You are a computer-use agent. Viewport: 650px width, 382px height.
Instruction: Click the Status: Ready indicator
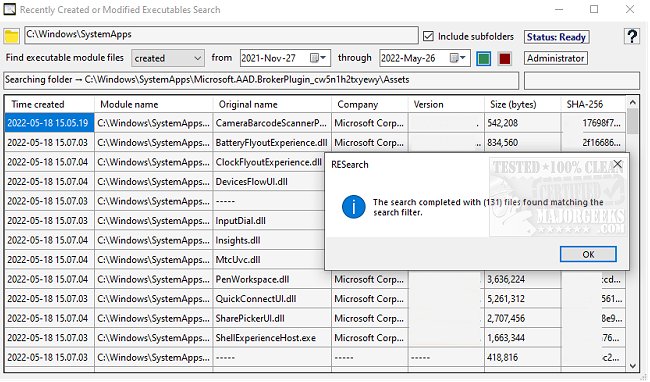click(x=556, y=37)
